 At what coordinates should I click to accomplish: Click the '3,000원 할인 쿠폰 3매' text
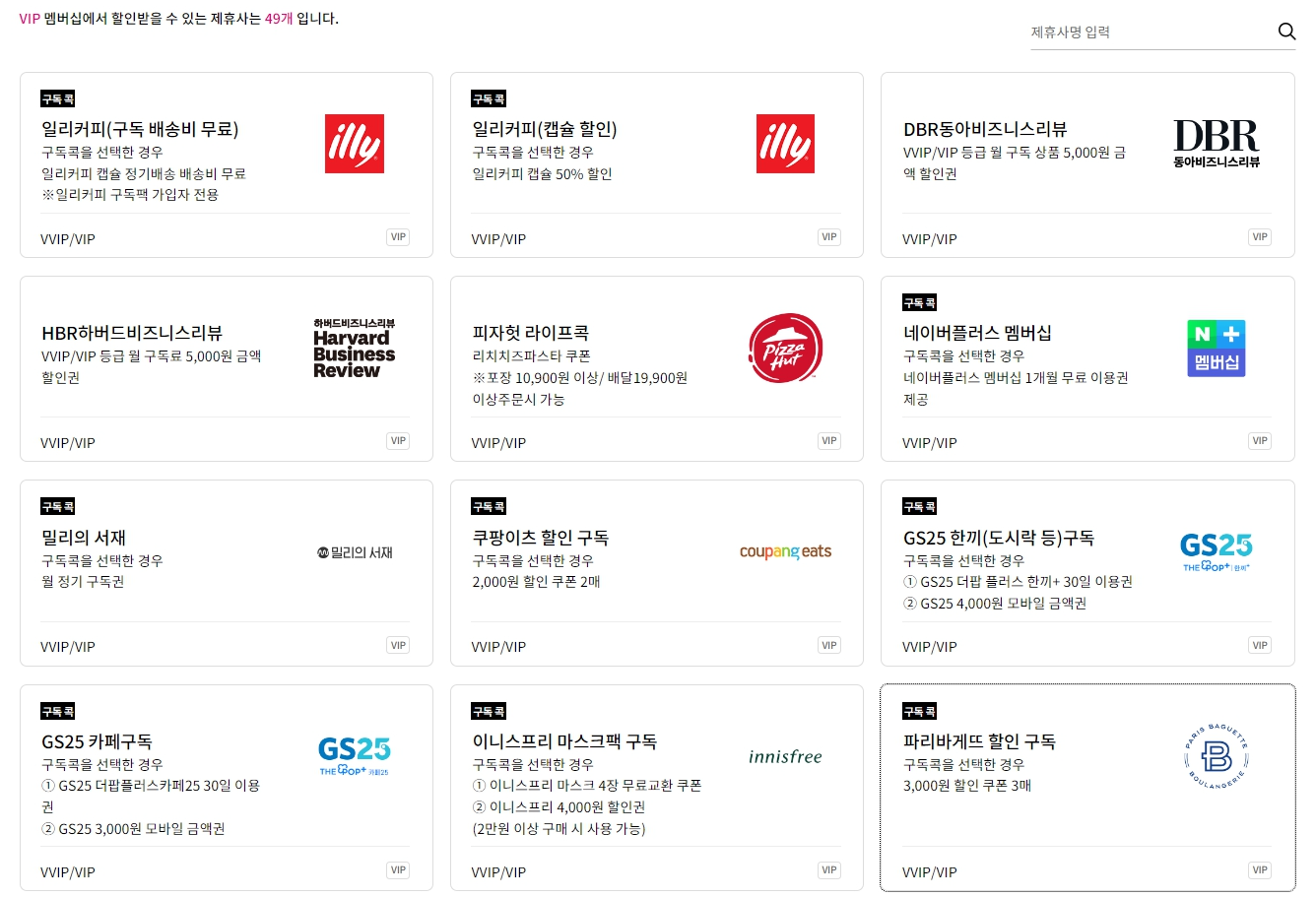coord(967,786)
